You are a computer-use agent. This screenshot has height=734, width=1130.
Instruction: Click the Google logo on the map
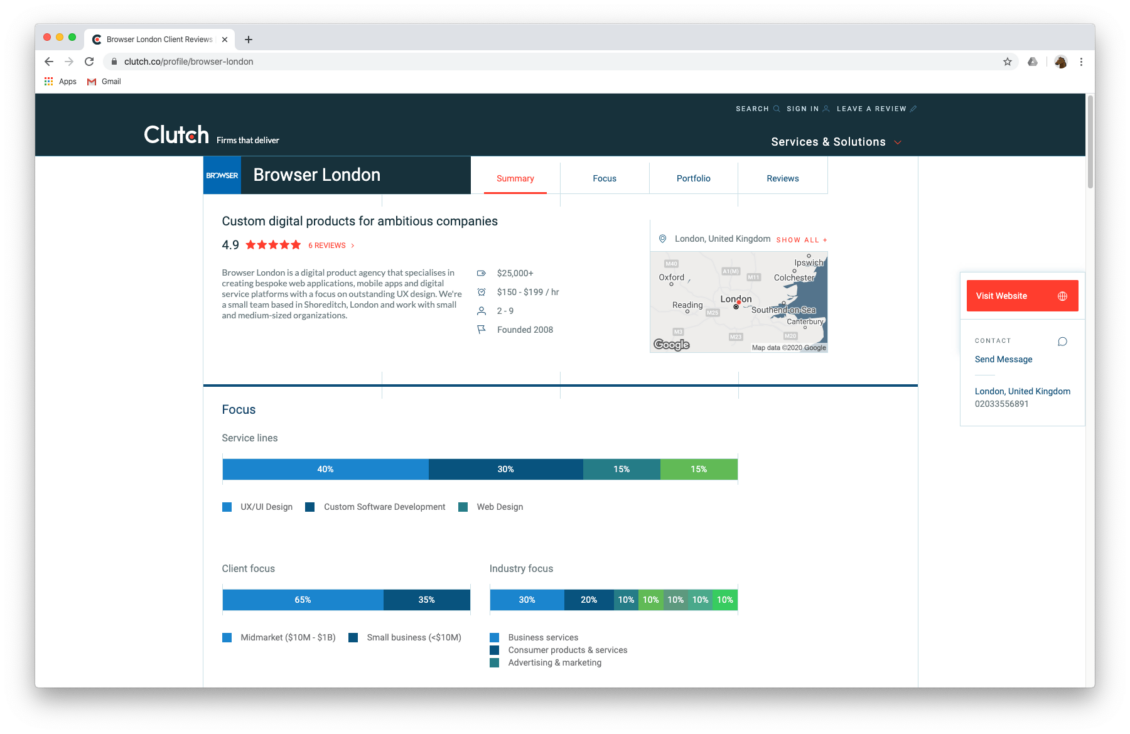tap(671, 344)
